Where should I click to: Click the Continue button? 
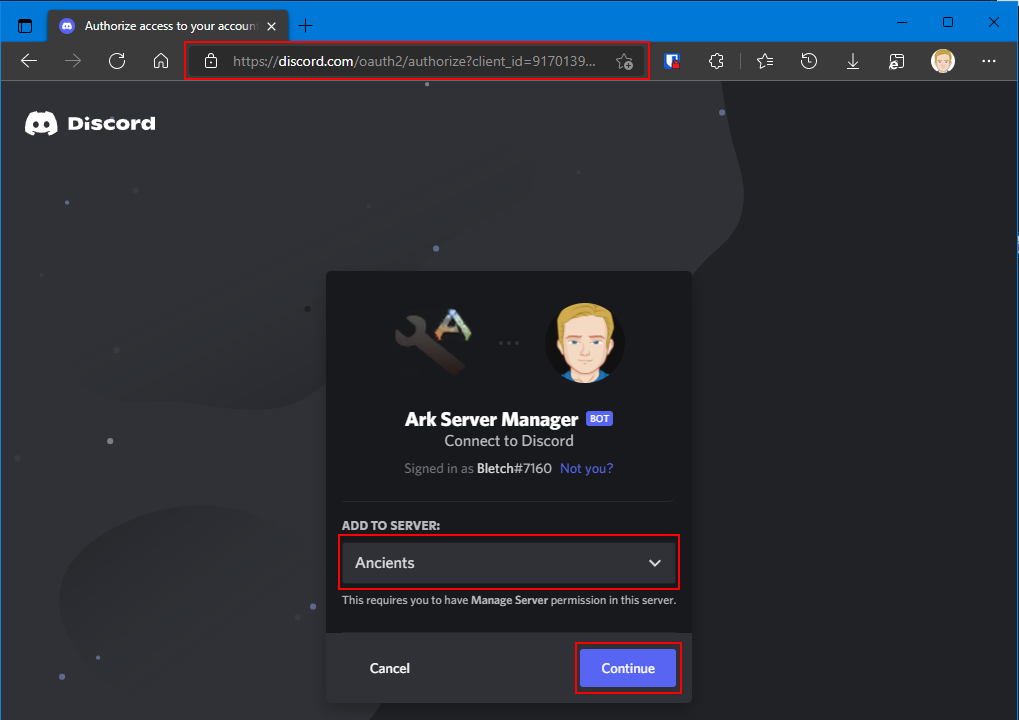pos(628,668)
